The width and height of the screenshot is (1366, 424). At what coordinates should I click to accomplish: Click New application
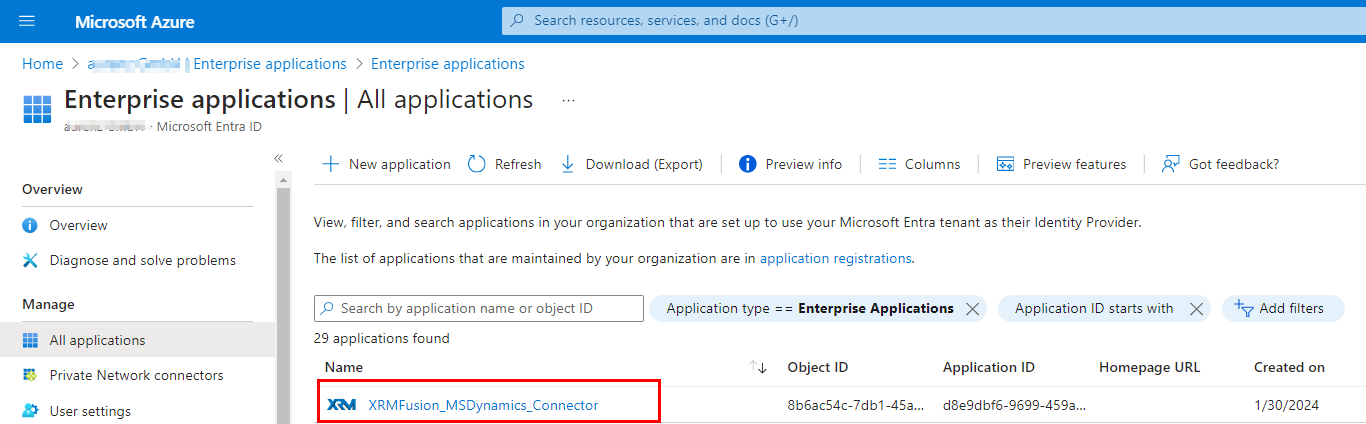click(x=386, y=164)
